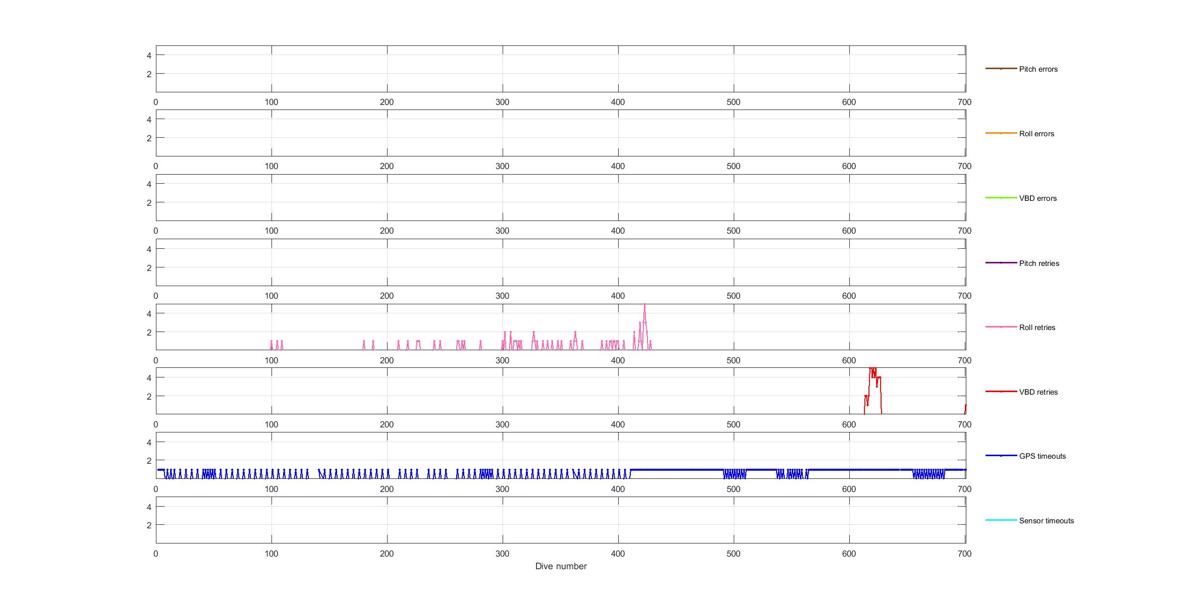The height and width of the screenshot is (611, 1200).
Task: Click the red VBD retries rise at dive 700
Action: point(965,408)
